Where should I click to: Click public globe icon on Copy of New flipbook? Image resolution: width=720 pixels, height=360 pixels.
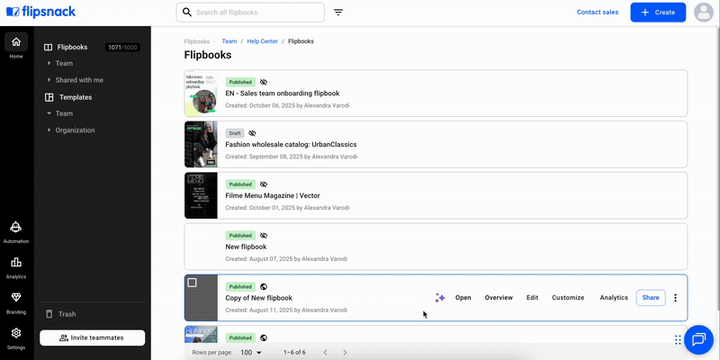[263, 287]
